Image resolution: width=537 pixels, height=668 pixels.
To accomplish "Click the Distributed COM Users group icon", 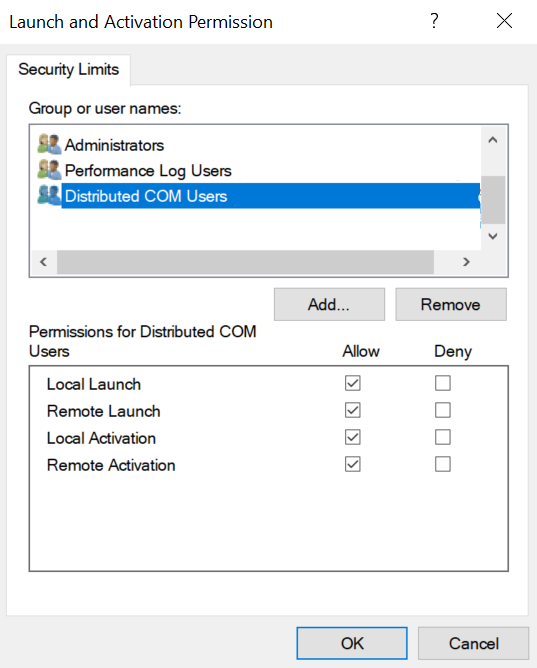I will pyautogui.click(x=49, y=195).
